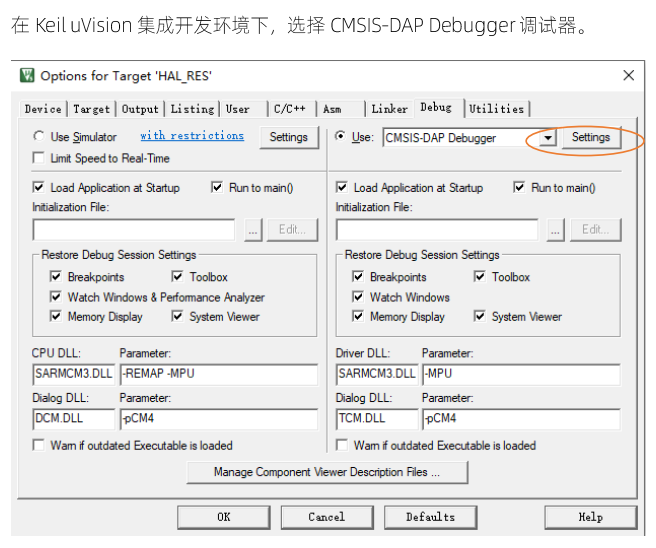Open the Listing tab
Viewport: 656px width, 548px height.
[192, 109]
